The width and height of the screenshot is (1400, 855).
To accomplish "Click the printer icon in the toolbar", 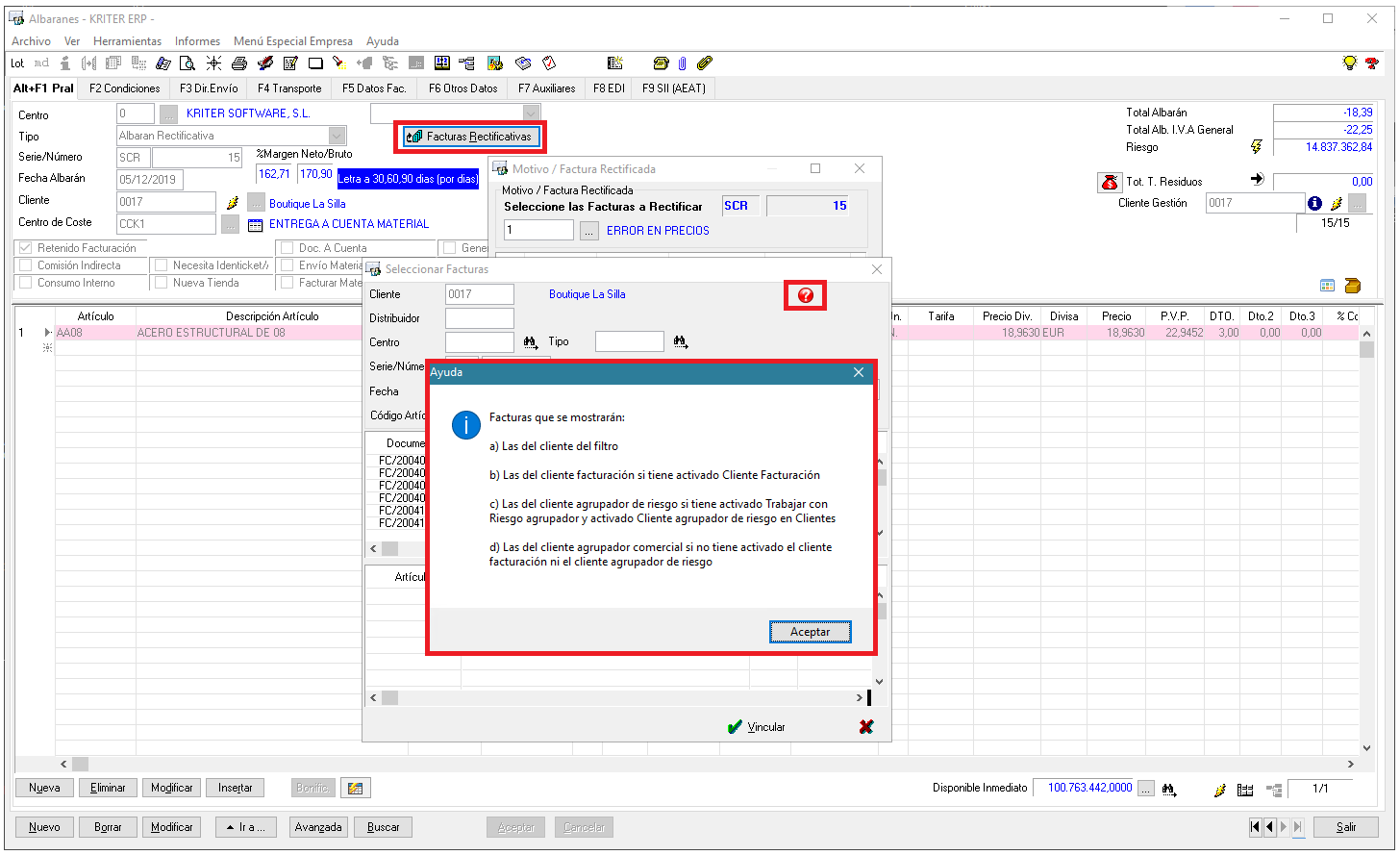I will pos(238,63).
